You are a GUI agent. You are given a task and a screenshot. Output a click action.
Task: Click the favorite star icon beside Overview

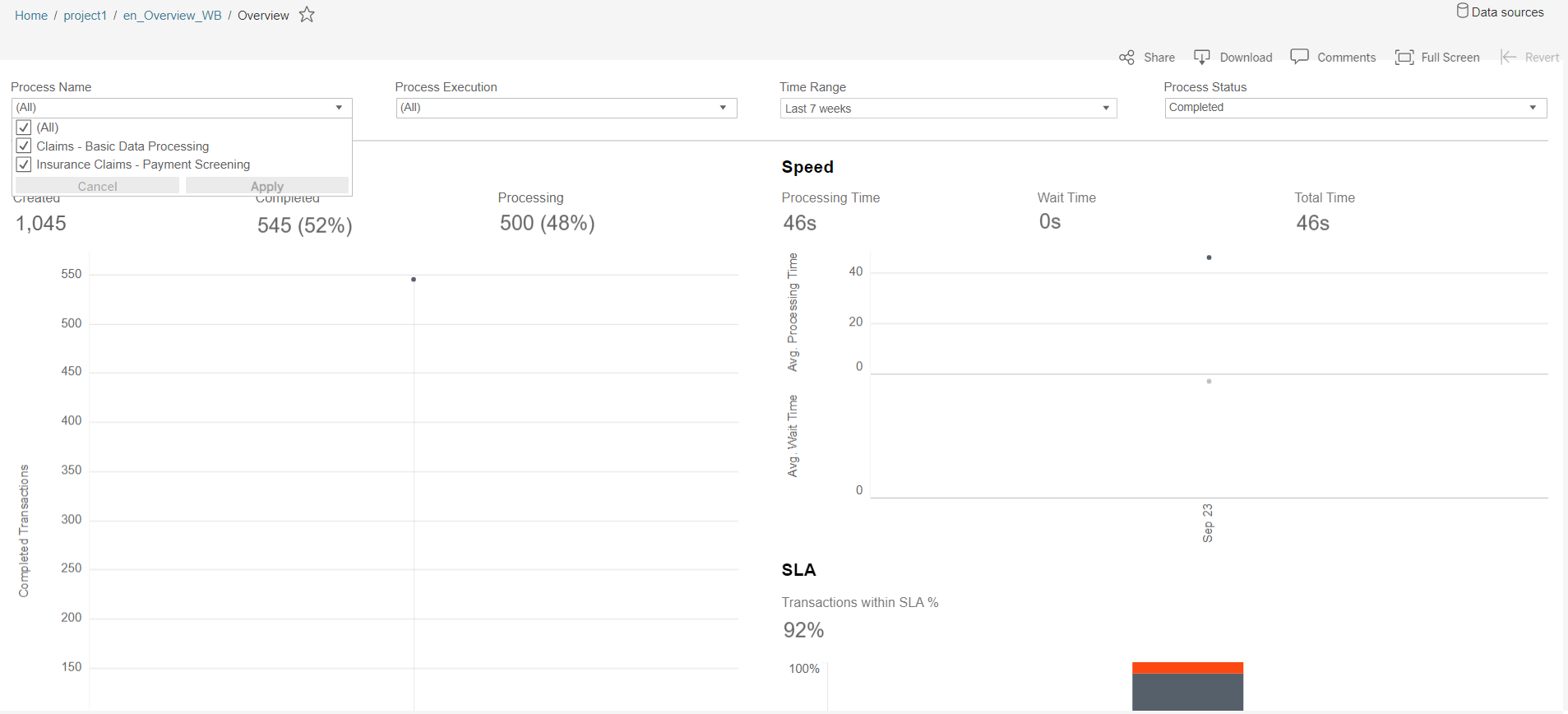coord(307,15)
